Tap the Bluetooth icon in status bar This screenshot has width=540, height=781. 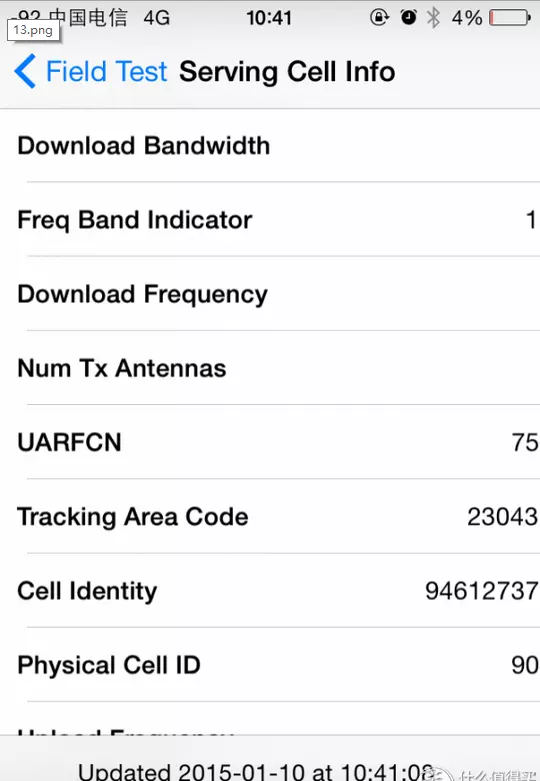[x=433, y=18]
